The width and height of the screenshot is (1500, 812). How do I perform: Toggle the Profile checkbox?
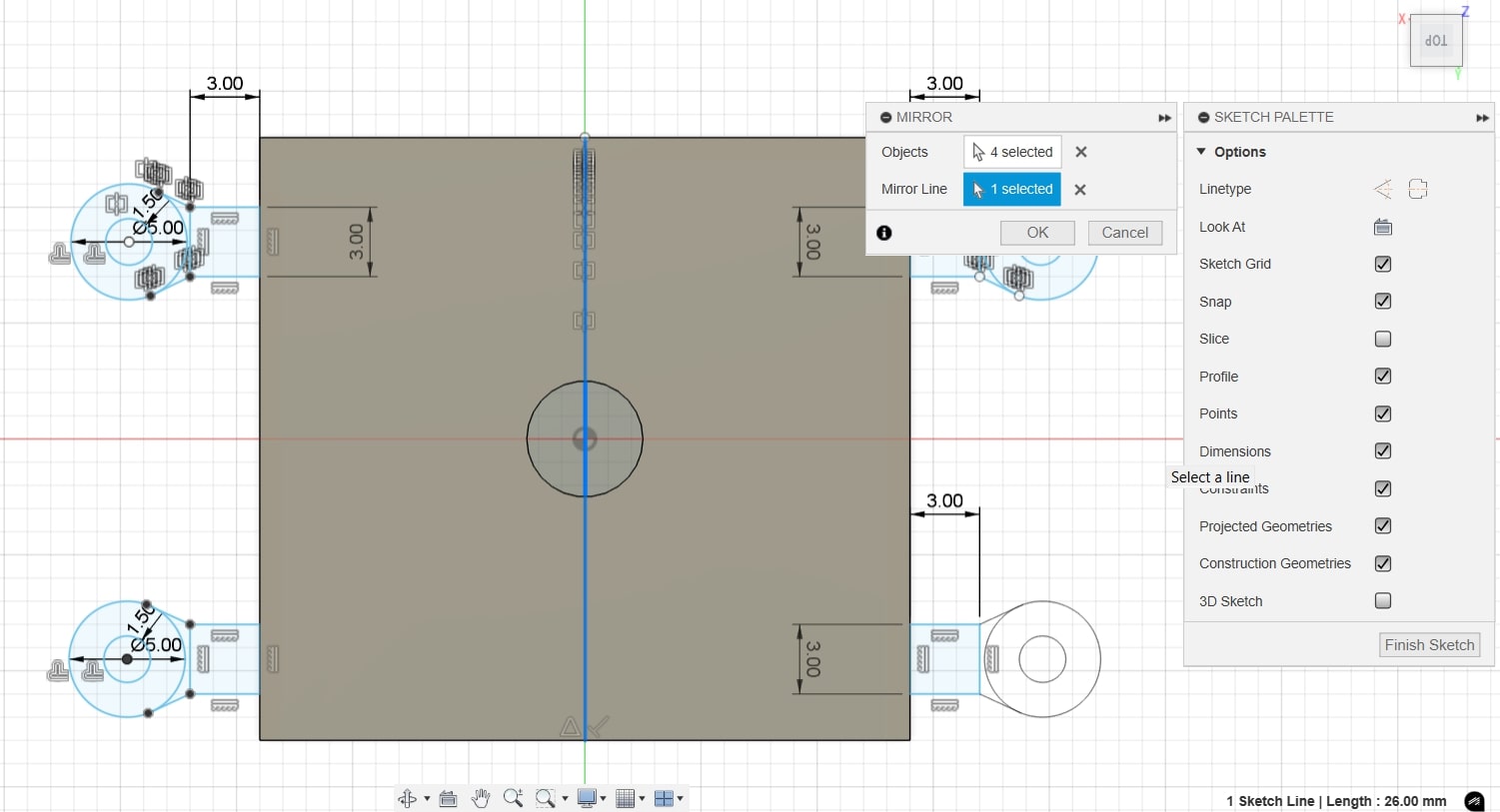point(1383,376)
